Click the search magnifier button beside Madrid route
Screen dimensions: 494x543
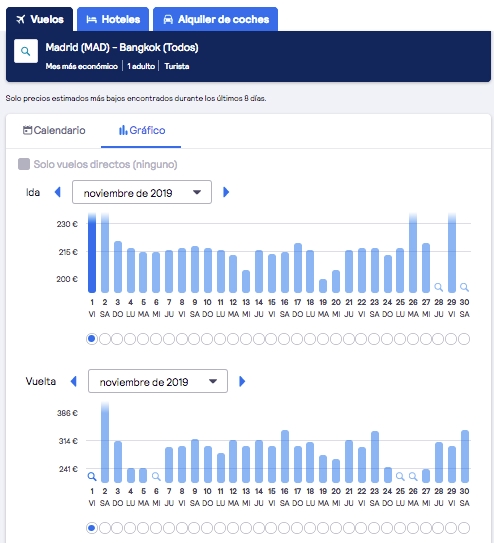click(26, 51)
